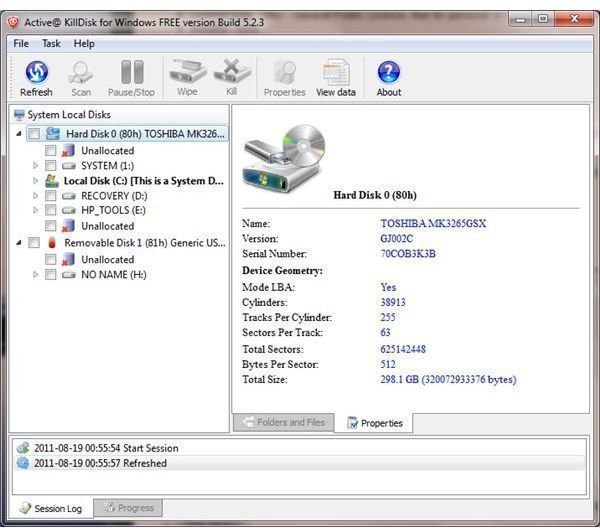Image resolution: width=600 pixels, height=530 pixels.
Task: Click the Unallocated icon under Removable Disk 1
Action: coord(68,259)
